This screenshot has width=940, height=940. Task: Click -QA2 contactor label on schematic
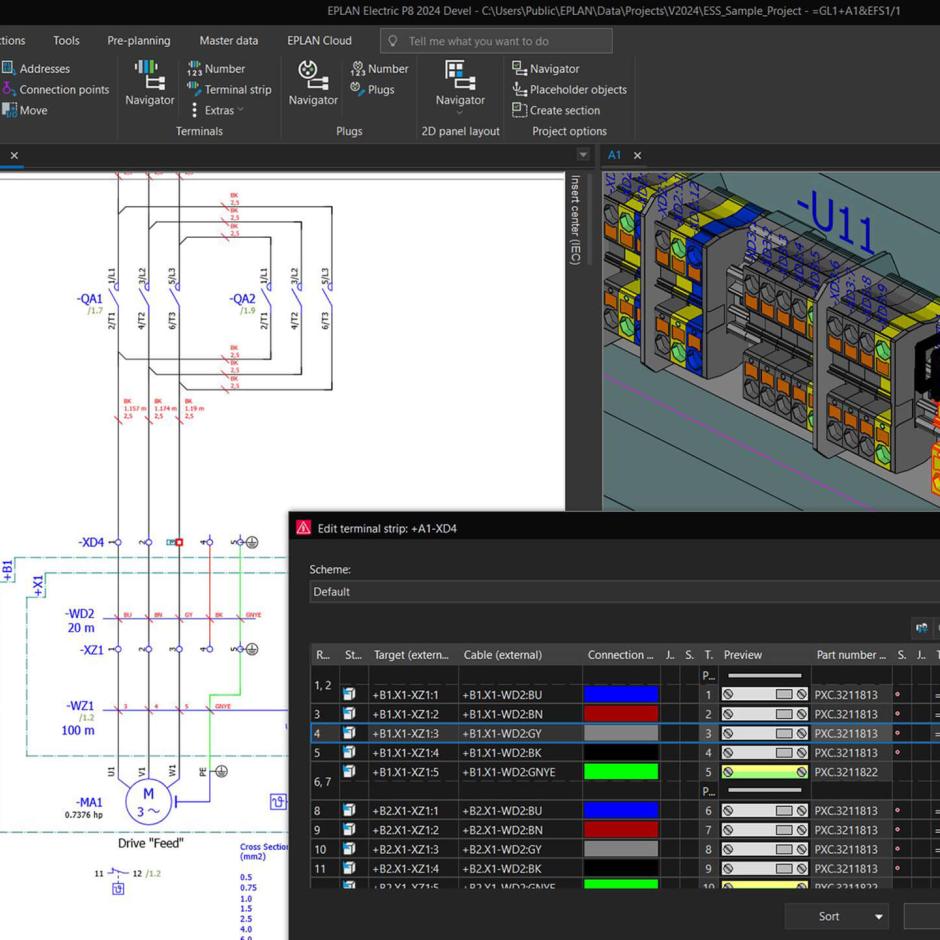(242, 299)
